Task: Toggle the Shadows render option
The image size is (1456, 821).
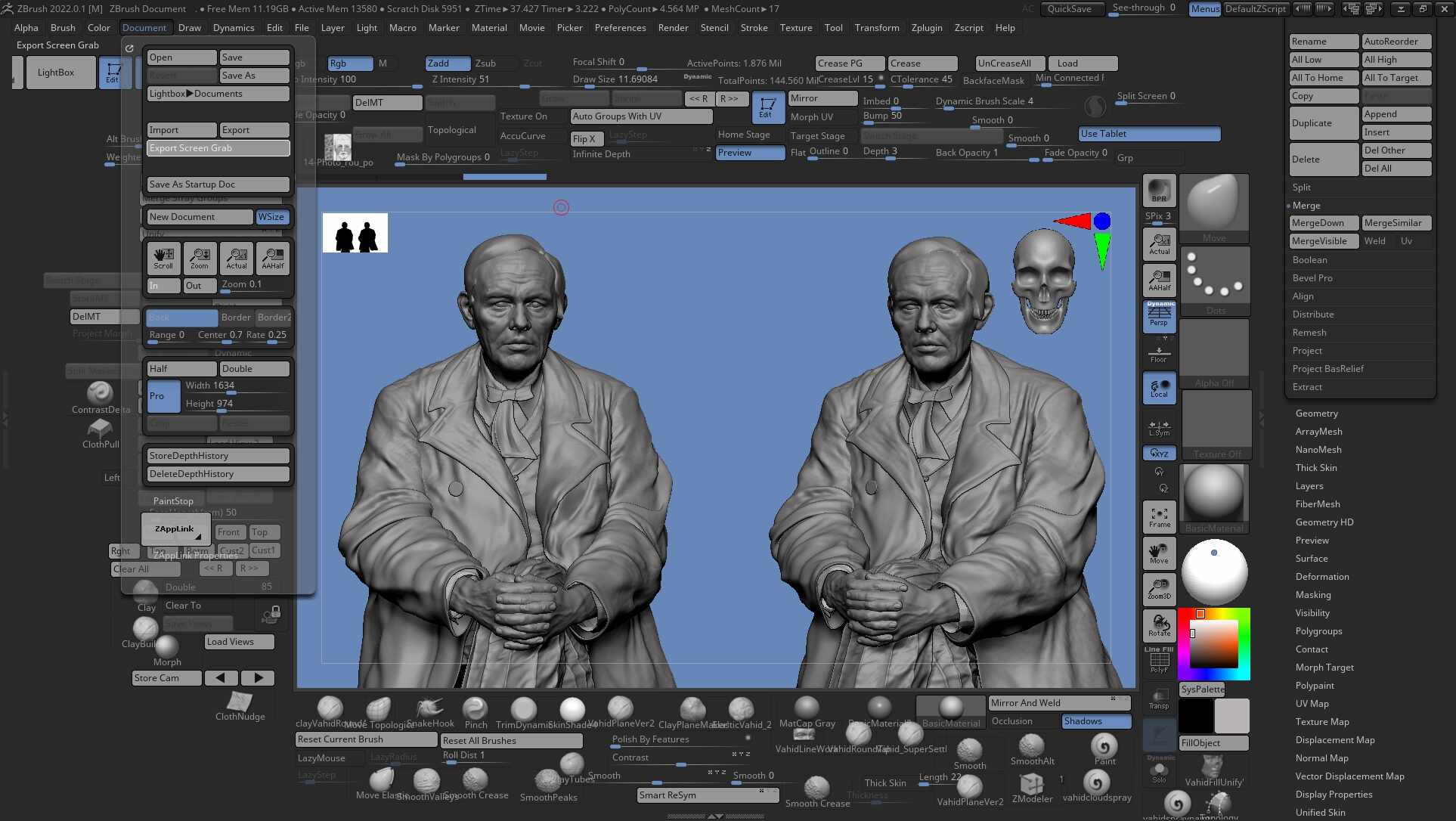Action: tap(1095, 721)
